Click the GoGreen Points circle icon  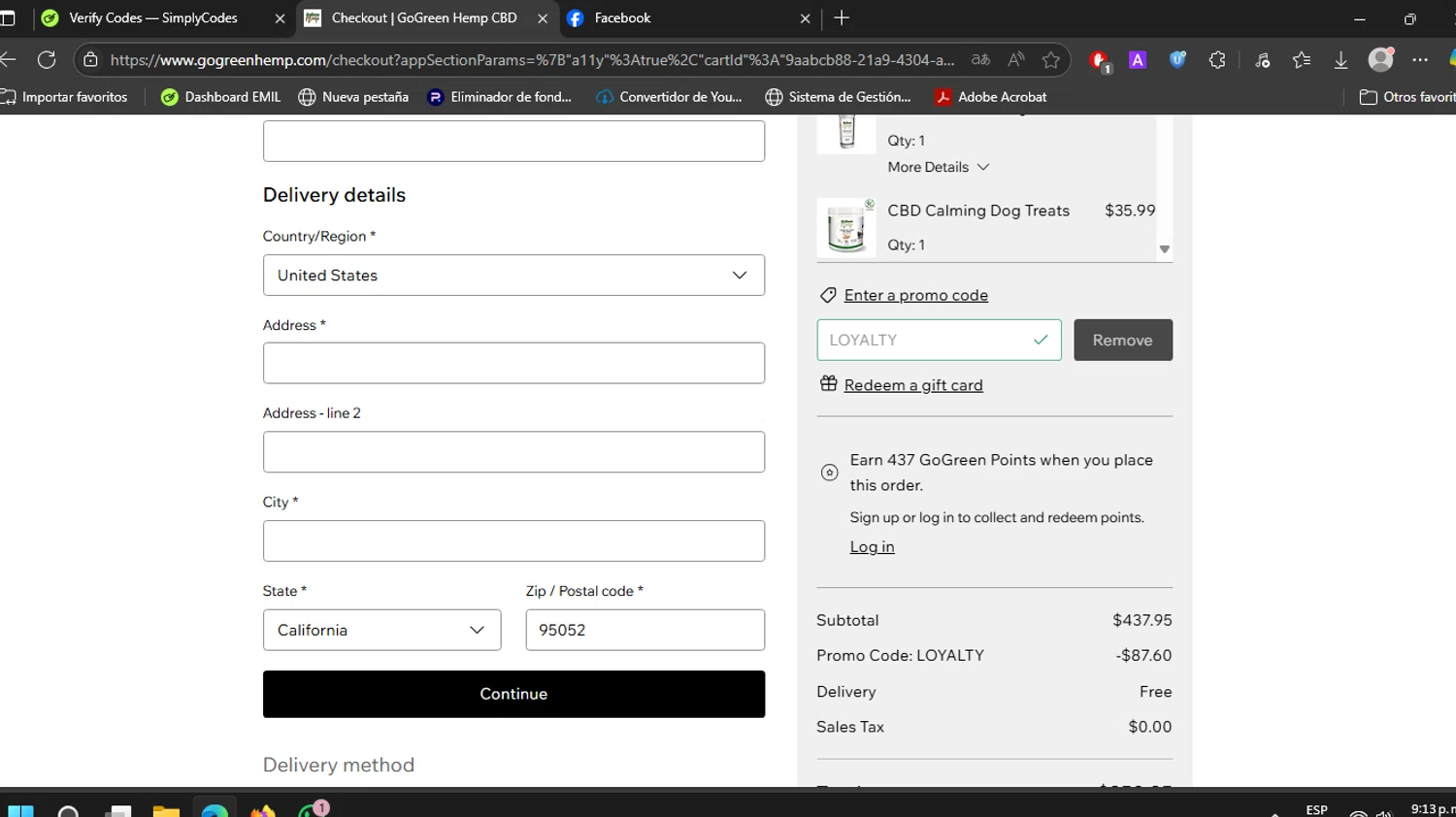[829, 473]
